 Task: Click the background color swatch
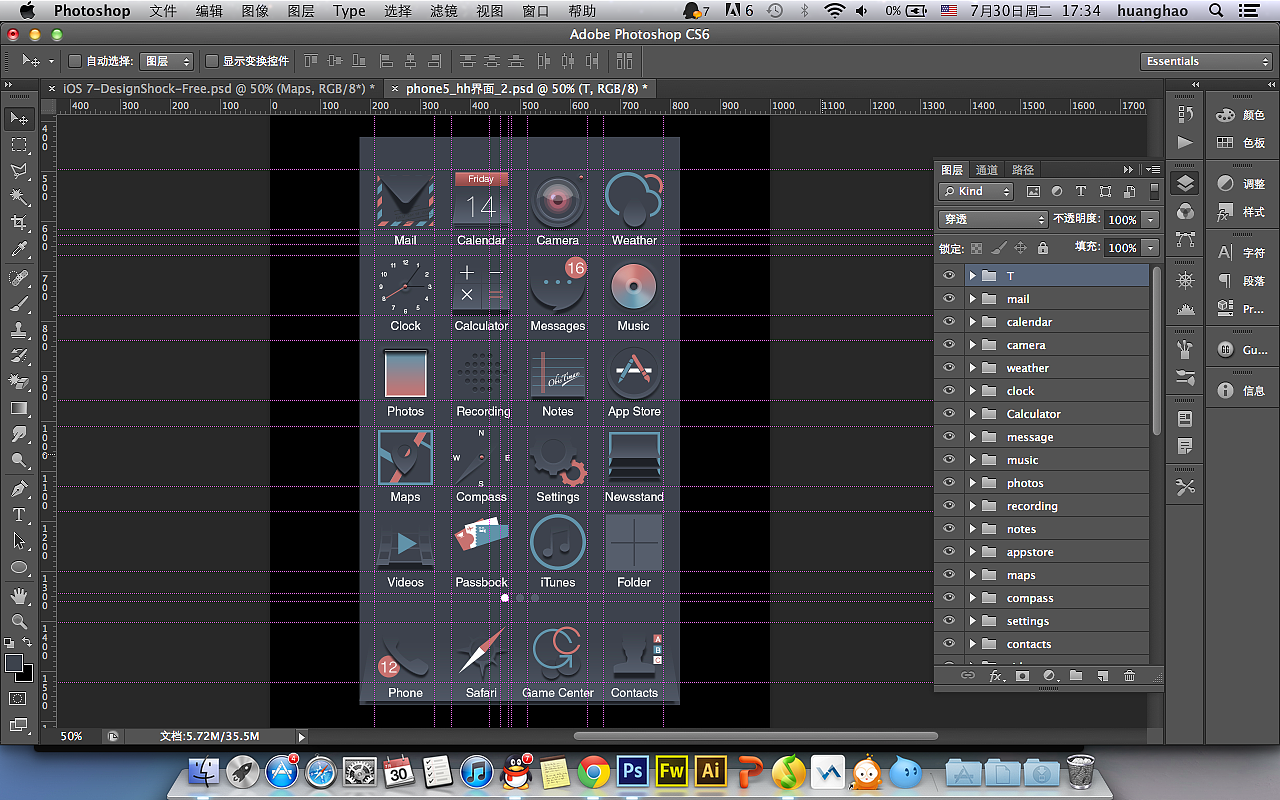(x=24, y=673)
